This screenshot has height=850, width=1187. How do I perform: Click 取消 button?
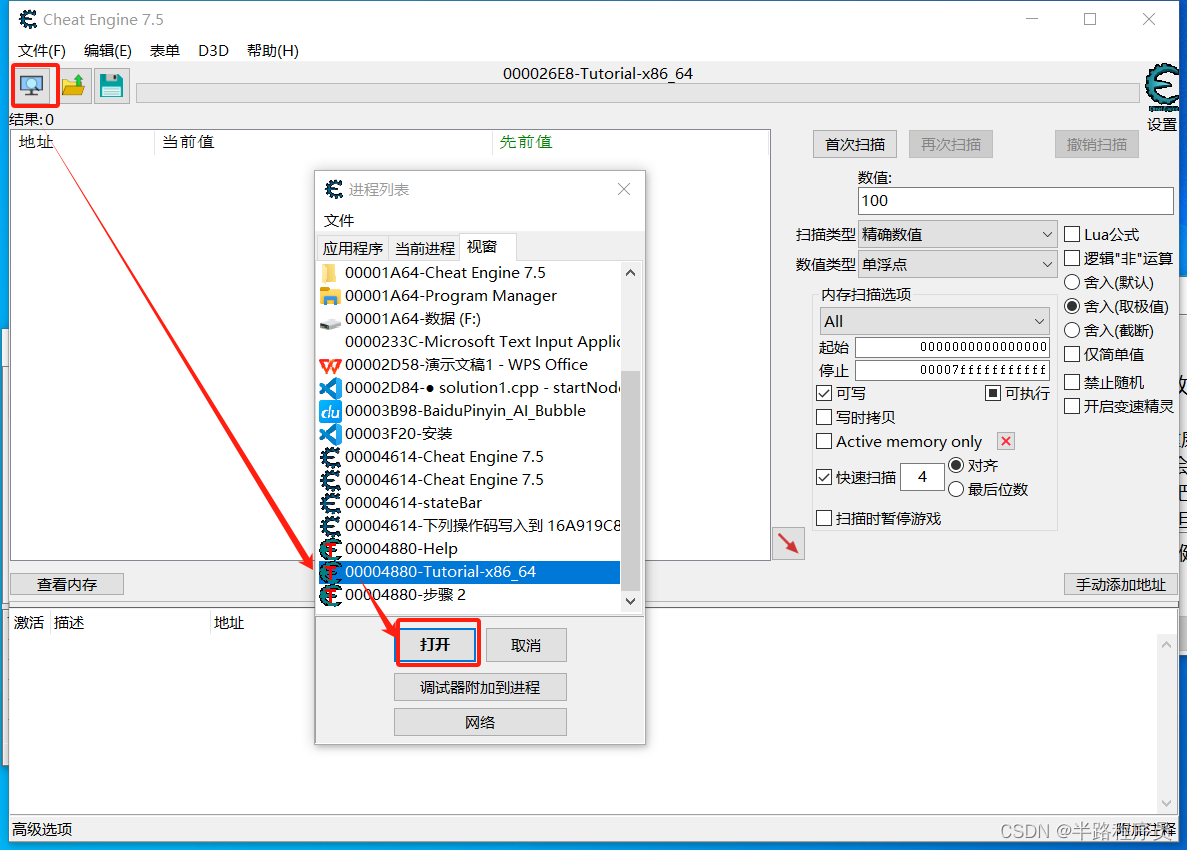tap(525, 645)
